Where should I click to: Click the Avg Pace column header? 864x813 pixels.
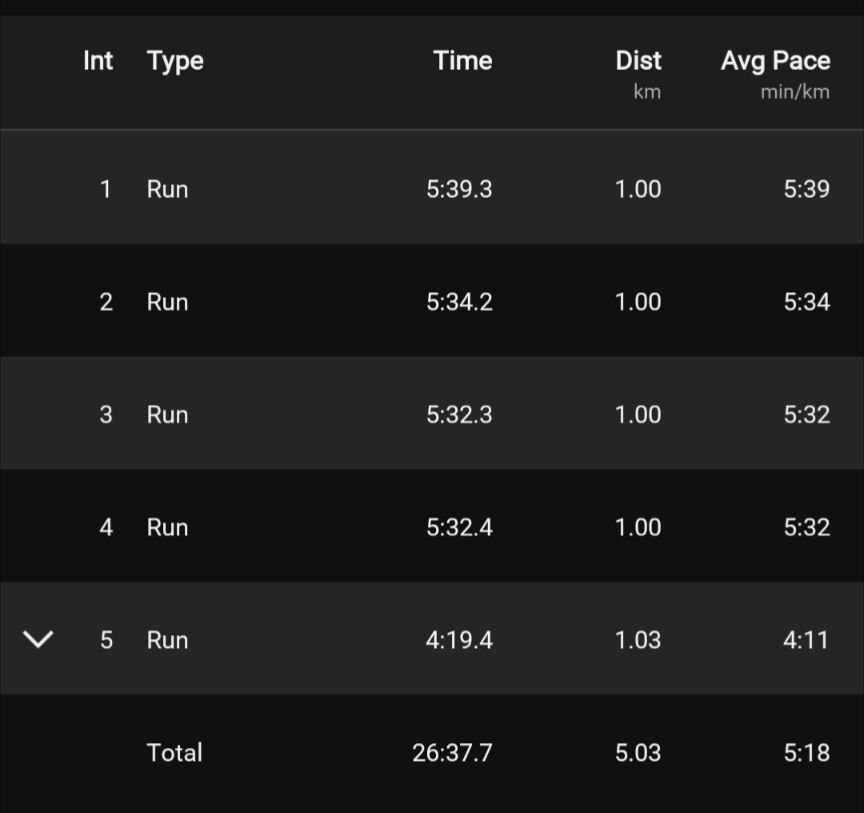775,61
